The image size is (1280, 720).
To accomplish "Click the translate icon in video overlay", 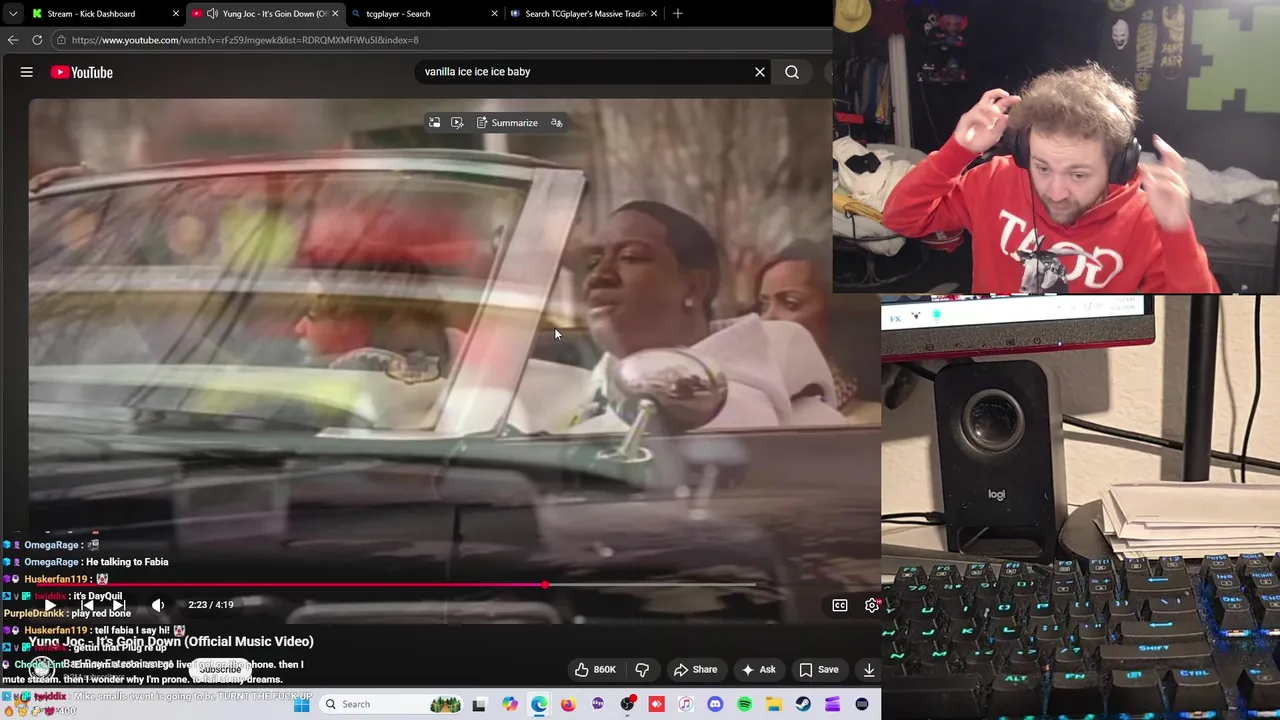I will 557,123.
